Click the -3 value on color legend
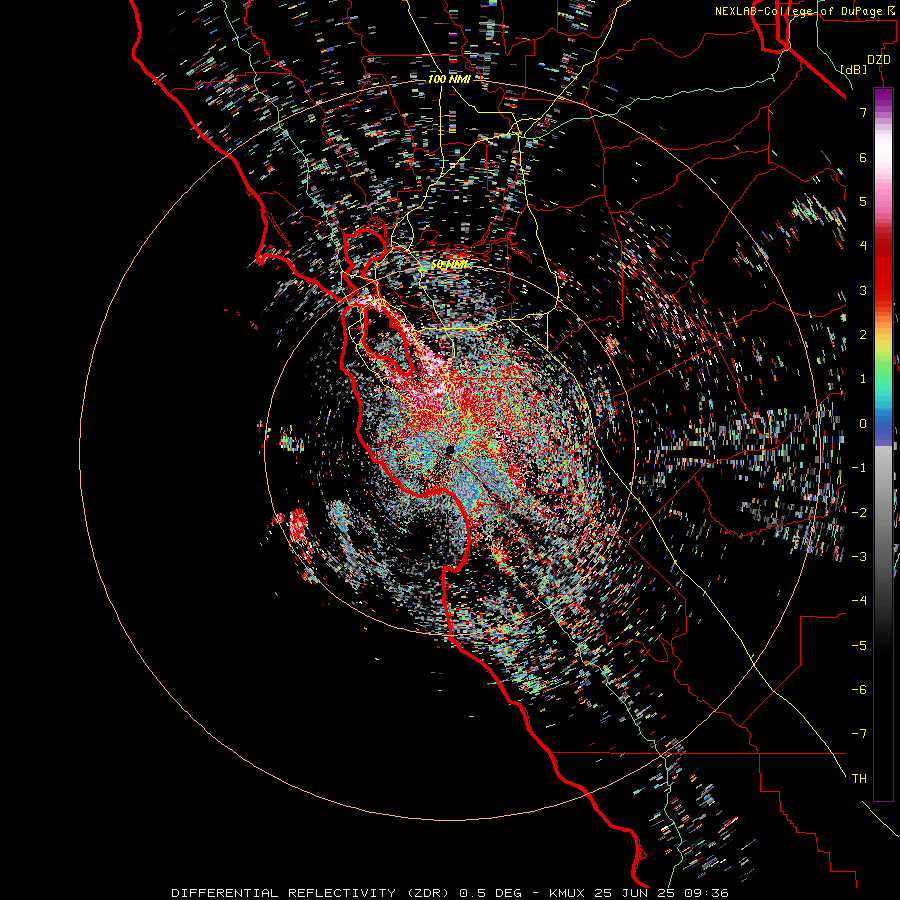This screenshot has height=900, width=900. tap(859, 556)
